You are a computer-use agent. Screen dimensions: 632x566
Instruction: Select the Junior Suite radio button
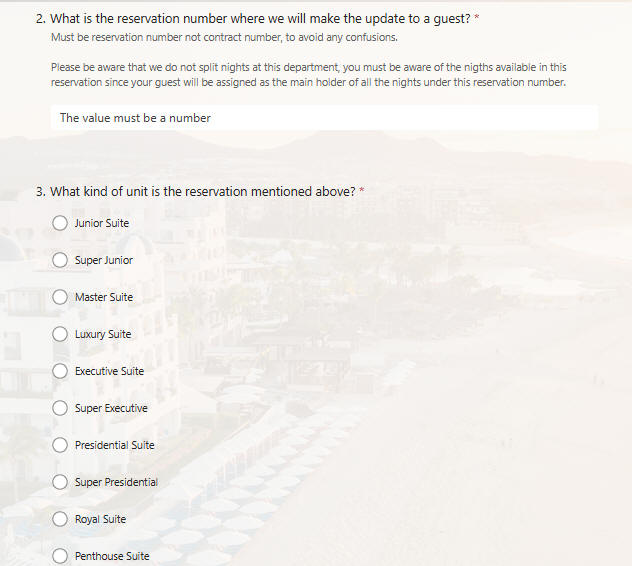(60, 223)
